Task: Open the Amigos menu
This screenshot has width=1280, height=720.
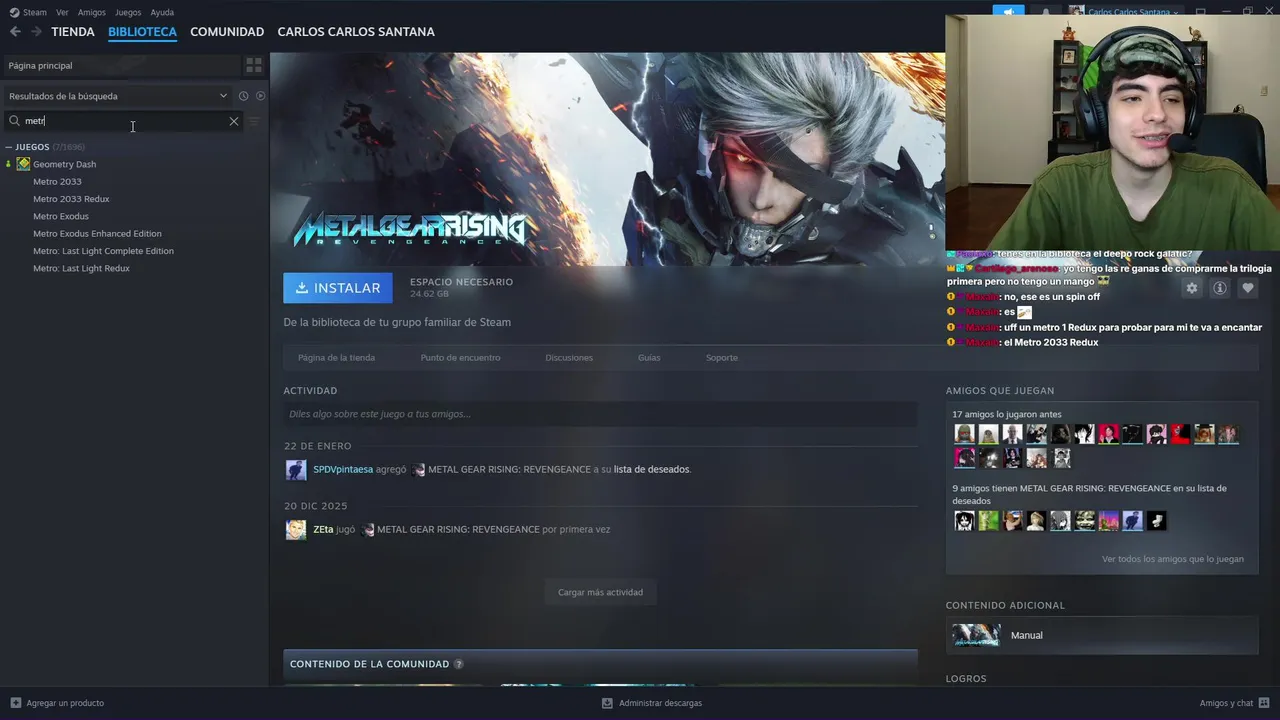Action: click(x=92, y=12)
